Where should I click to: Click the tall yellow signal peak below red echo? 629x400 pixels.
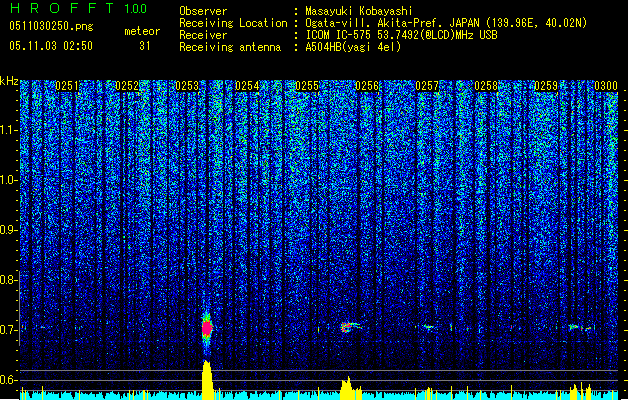(207, 380)
